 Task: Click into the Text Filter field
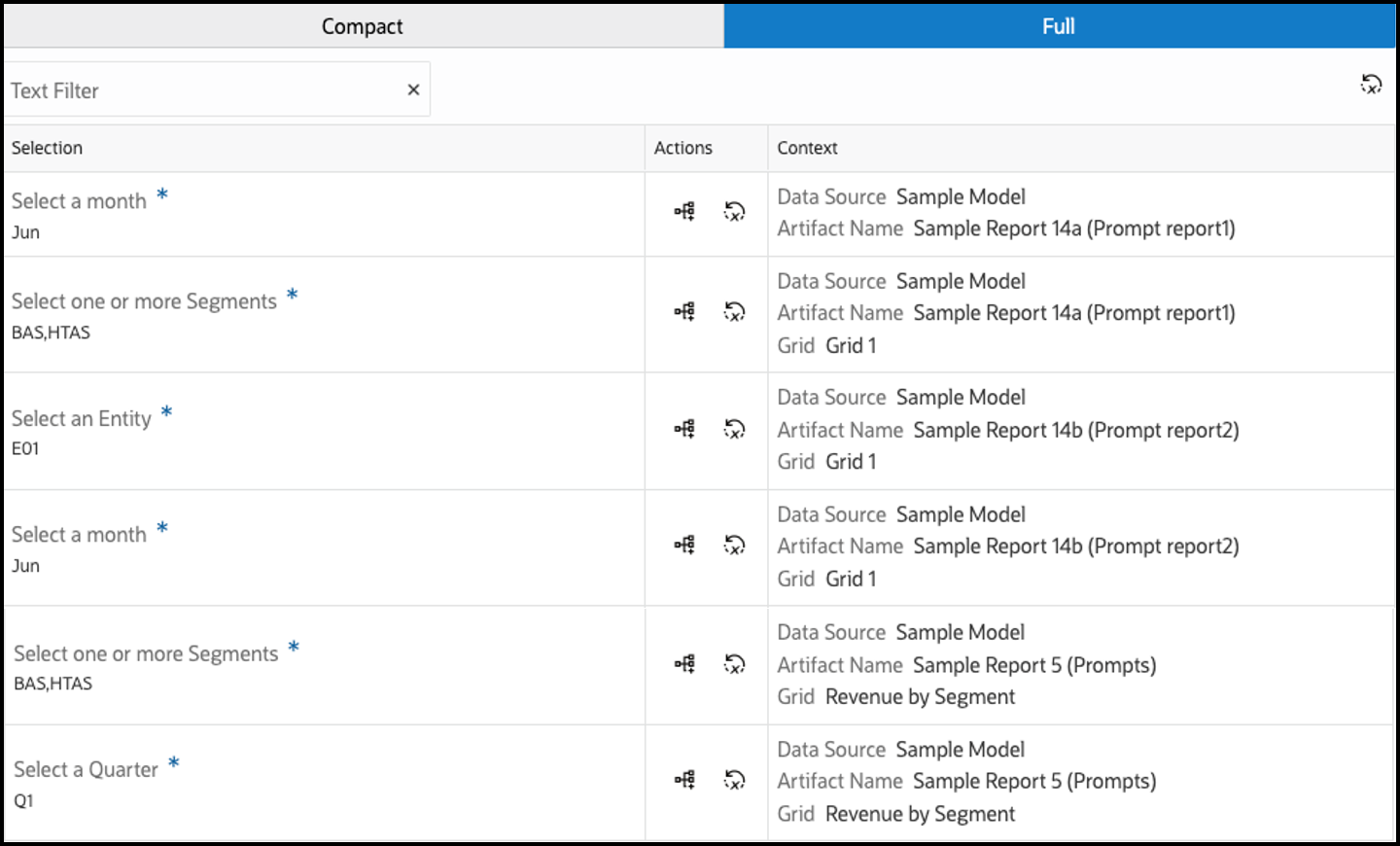click(194, 90)
